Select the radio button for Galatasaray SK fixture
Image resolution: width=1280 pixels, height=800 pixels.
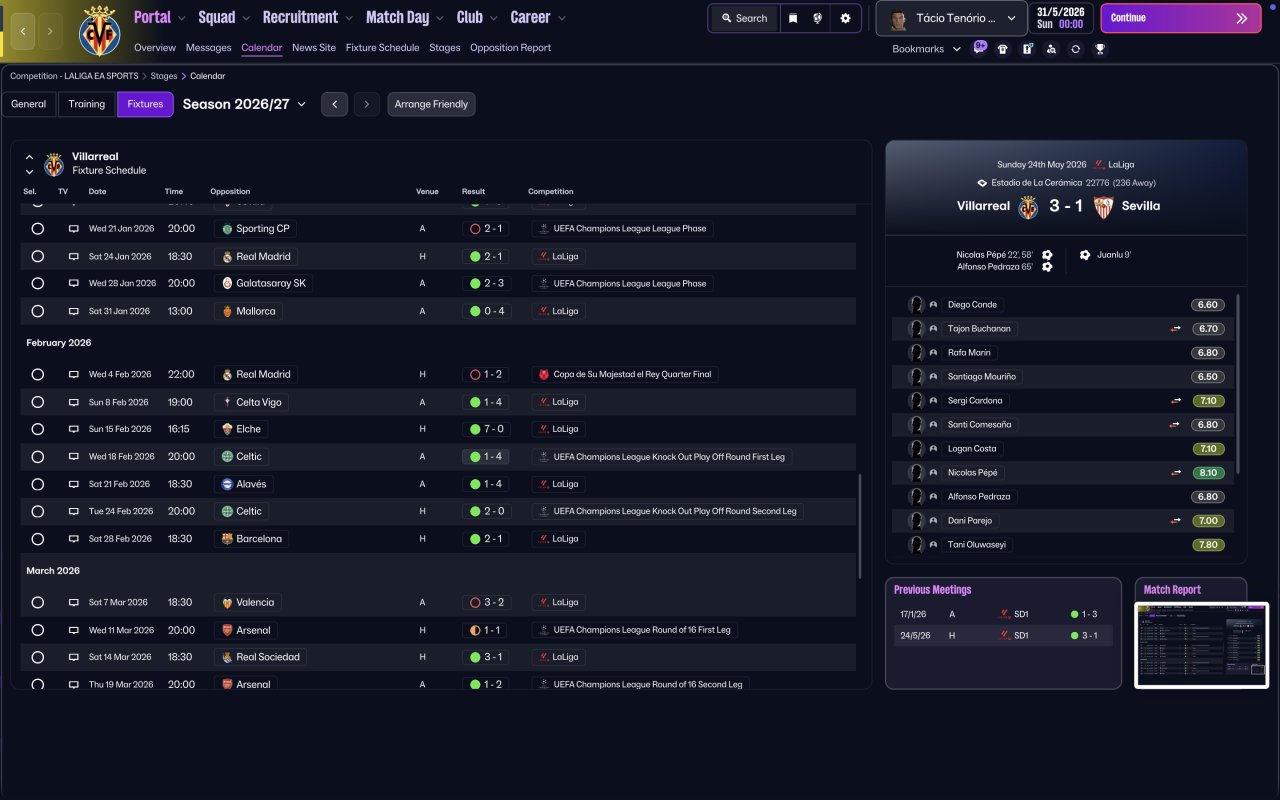[37, 284]
